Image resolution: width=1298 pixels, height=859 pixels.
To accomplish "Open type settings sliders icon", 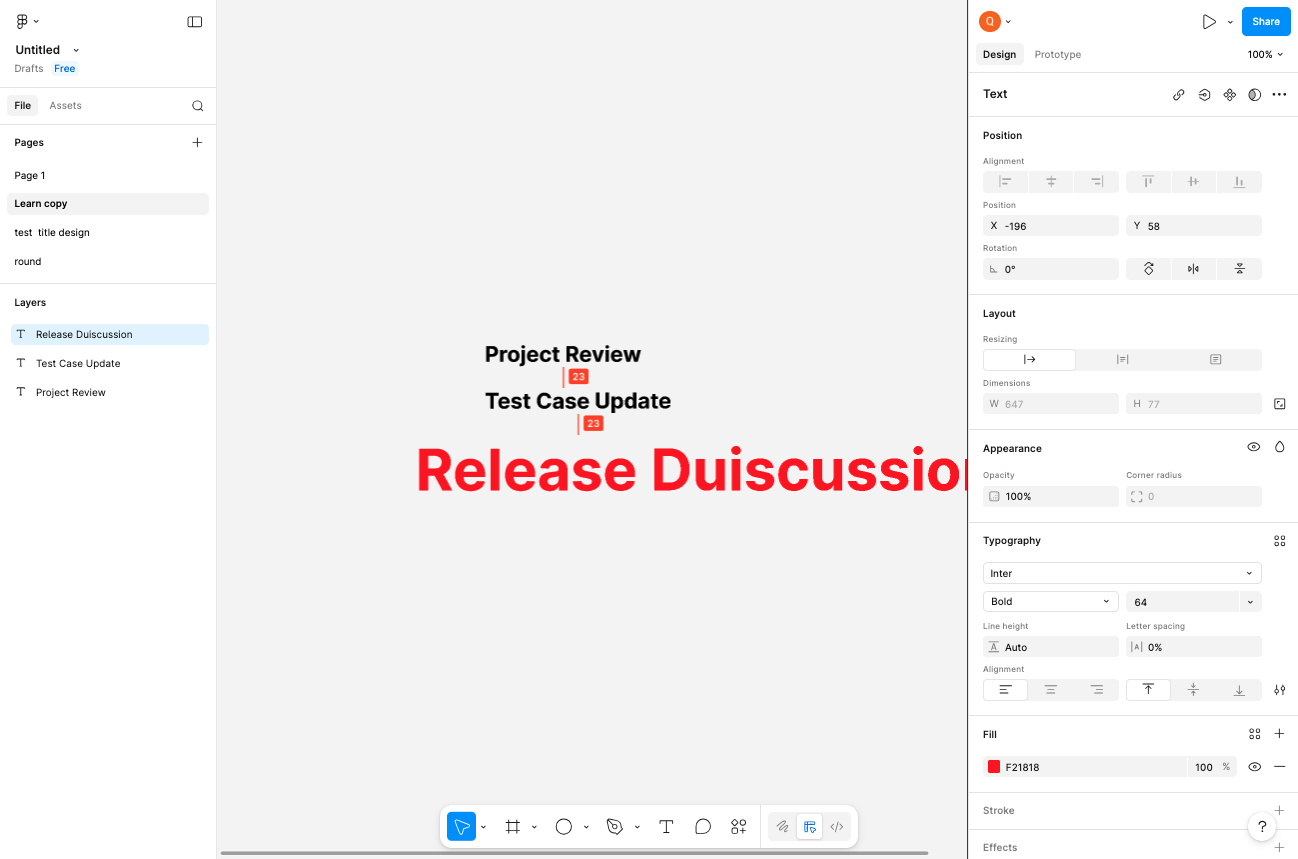I will click(x=1280, y=690).
